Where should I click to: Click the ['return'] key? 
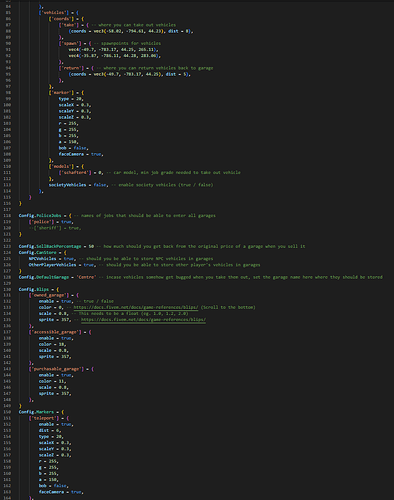pos(71,68)
